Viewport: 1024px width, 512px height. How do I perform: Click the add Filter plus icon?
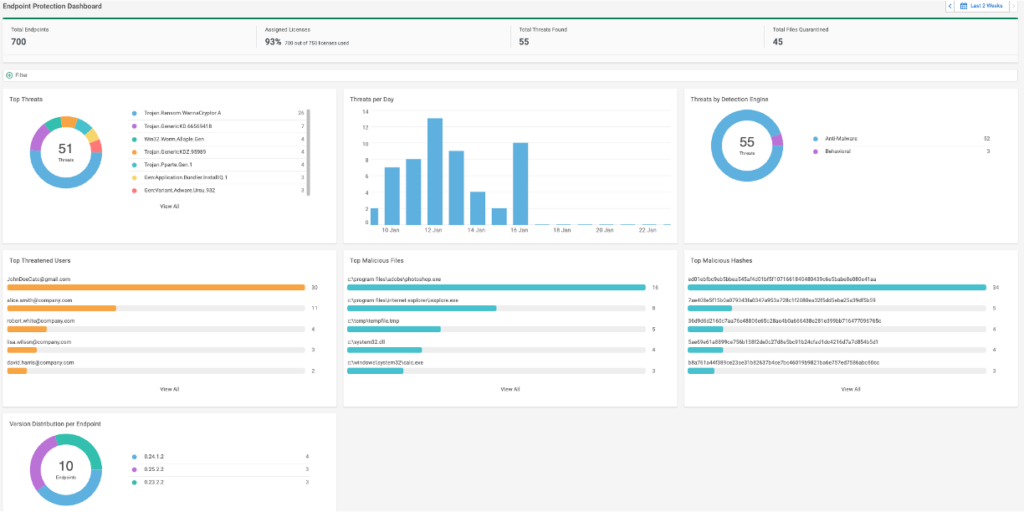(x=10, y=75)
